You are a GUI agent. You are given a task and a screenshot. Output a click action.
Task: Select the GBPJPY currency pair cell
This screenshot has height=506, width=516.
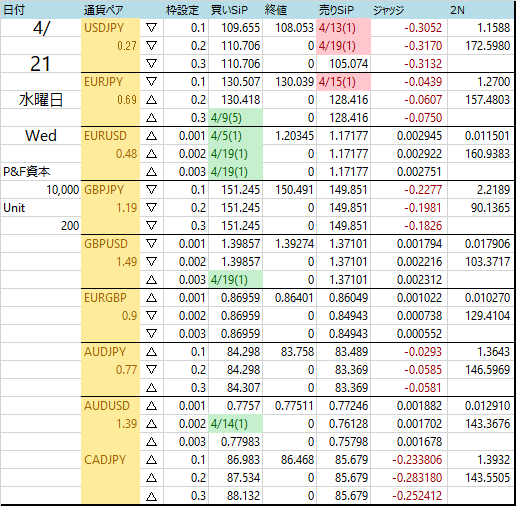tap(111, 190)
